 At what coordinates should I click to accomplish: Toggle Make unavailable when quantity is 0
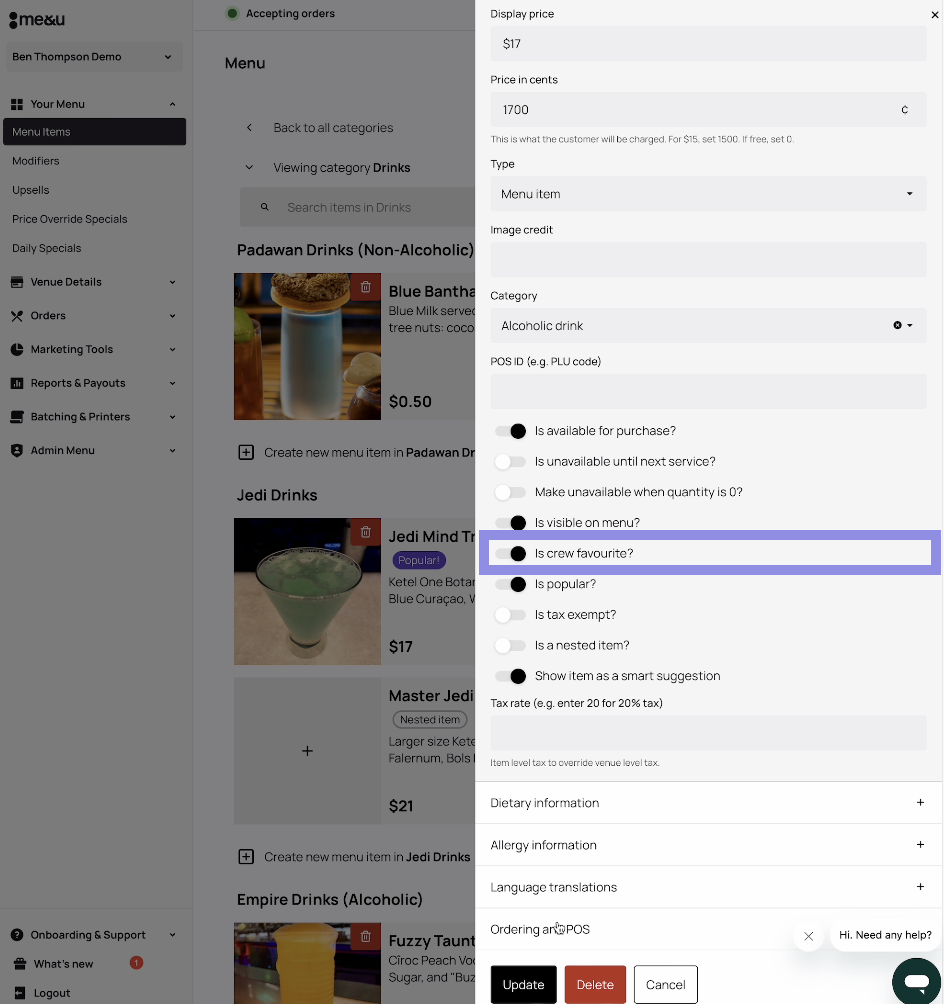pyautogui.click(x=510, y=492)
